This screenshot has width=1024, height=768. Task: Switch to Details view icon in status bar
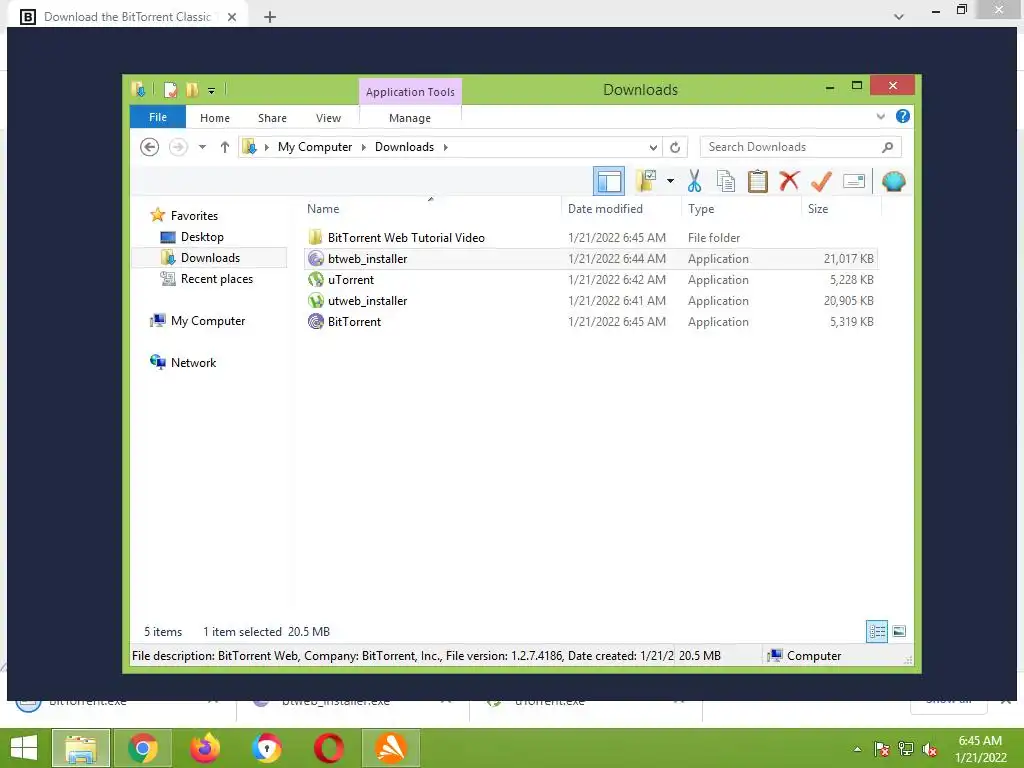pos(877,631)
